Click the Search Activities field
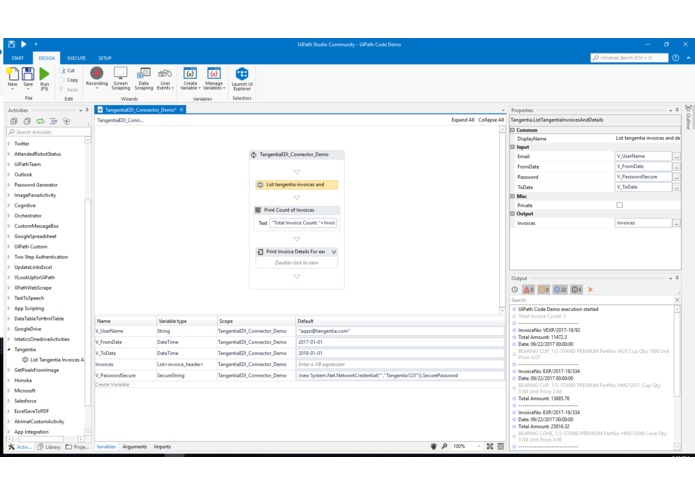Viewport: 695px width, 494px height. 49,132
